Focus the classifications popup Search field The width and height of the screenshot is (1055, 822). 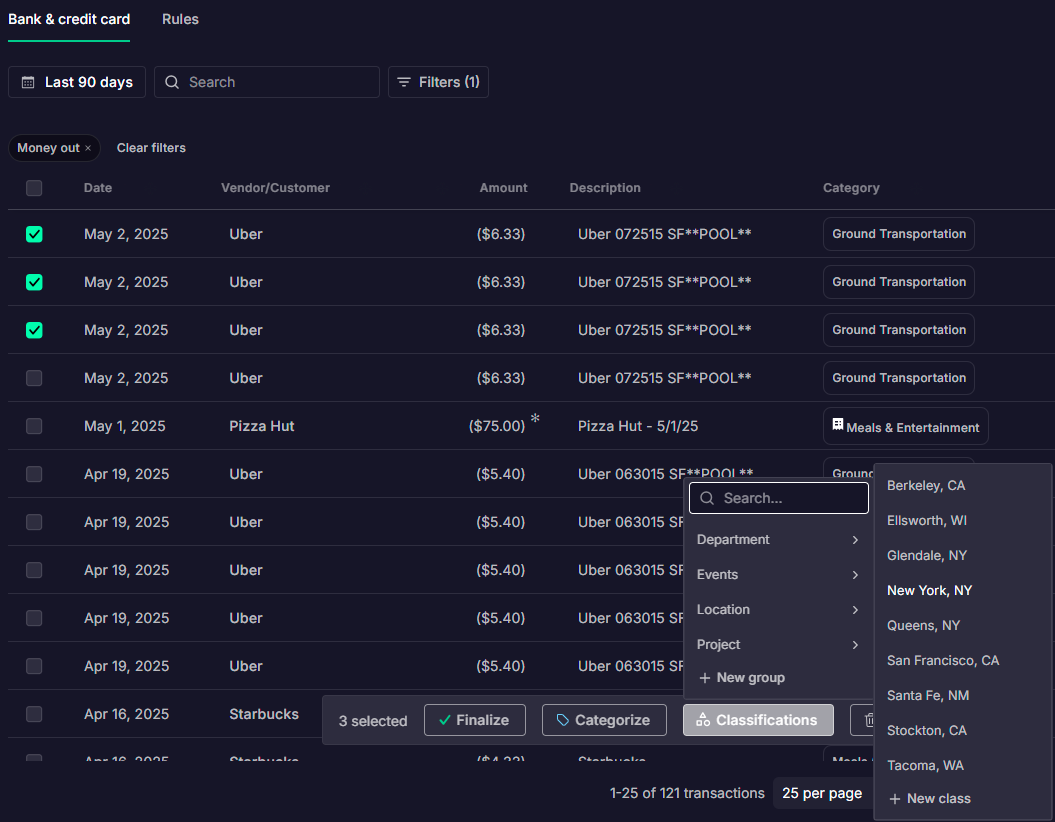click(778, 498)
